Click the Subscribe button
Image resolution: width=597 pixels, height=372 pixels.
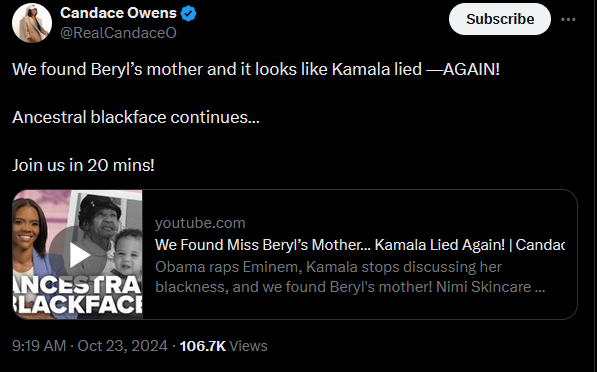point(500,19)
